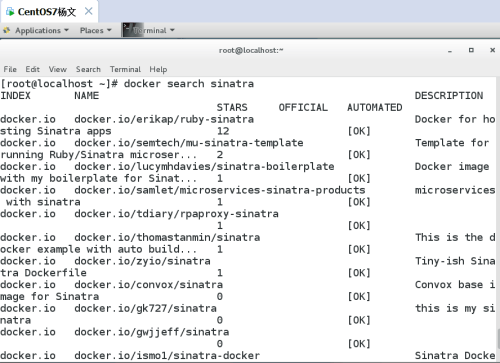Click [OK] in the erikap/ruby-sinatra row
The width and height of the screenshot is (500, 363).
359,131
